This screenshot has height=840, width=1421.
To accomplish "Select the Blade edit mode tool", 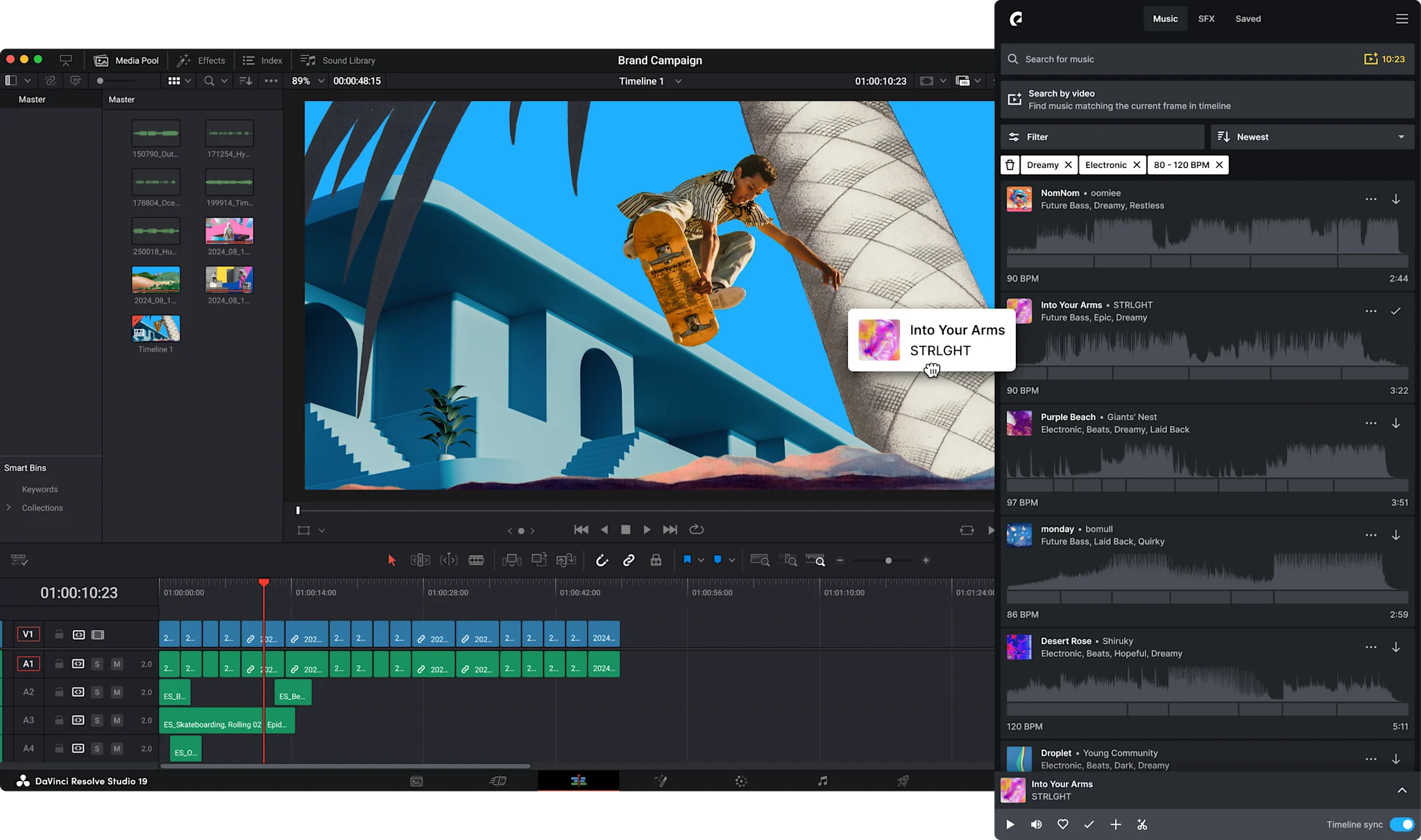I will click(x=477, y=560).
